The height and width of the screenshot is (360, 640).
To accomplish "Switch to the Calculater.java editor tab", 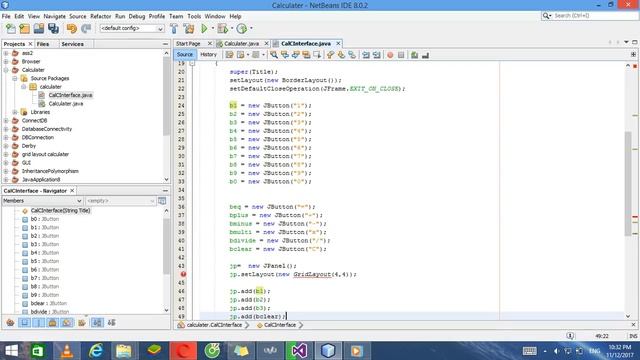I will coord(241,43).
